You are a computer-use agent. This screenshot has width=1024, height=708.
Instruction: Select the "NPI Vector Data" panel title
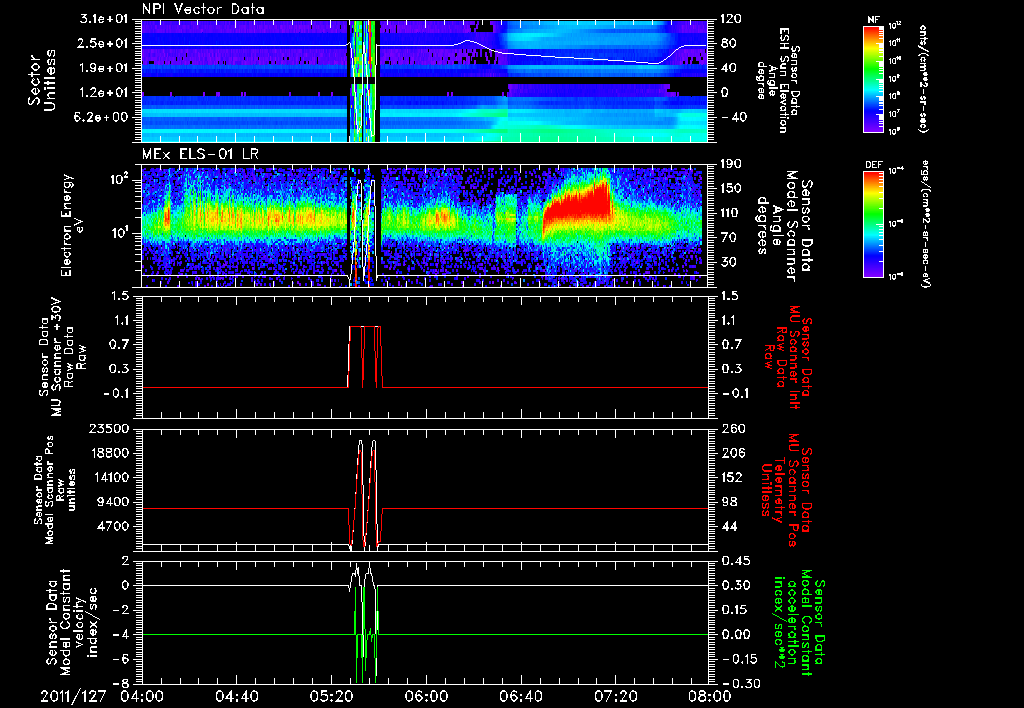[x=204, y=9]
